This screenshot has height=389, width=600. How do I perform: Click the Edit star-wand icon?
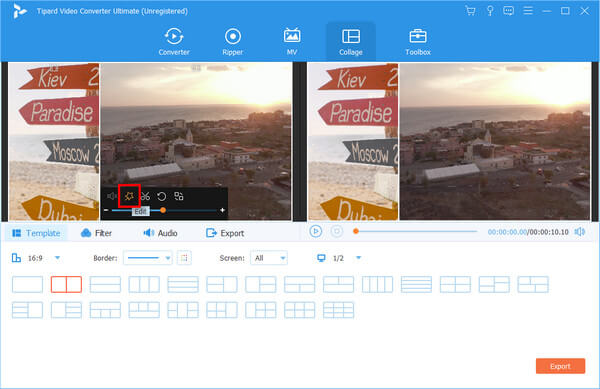point(129,196)
